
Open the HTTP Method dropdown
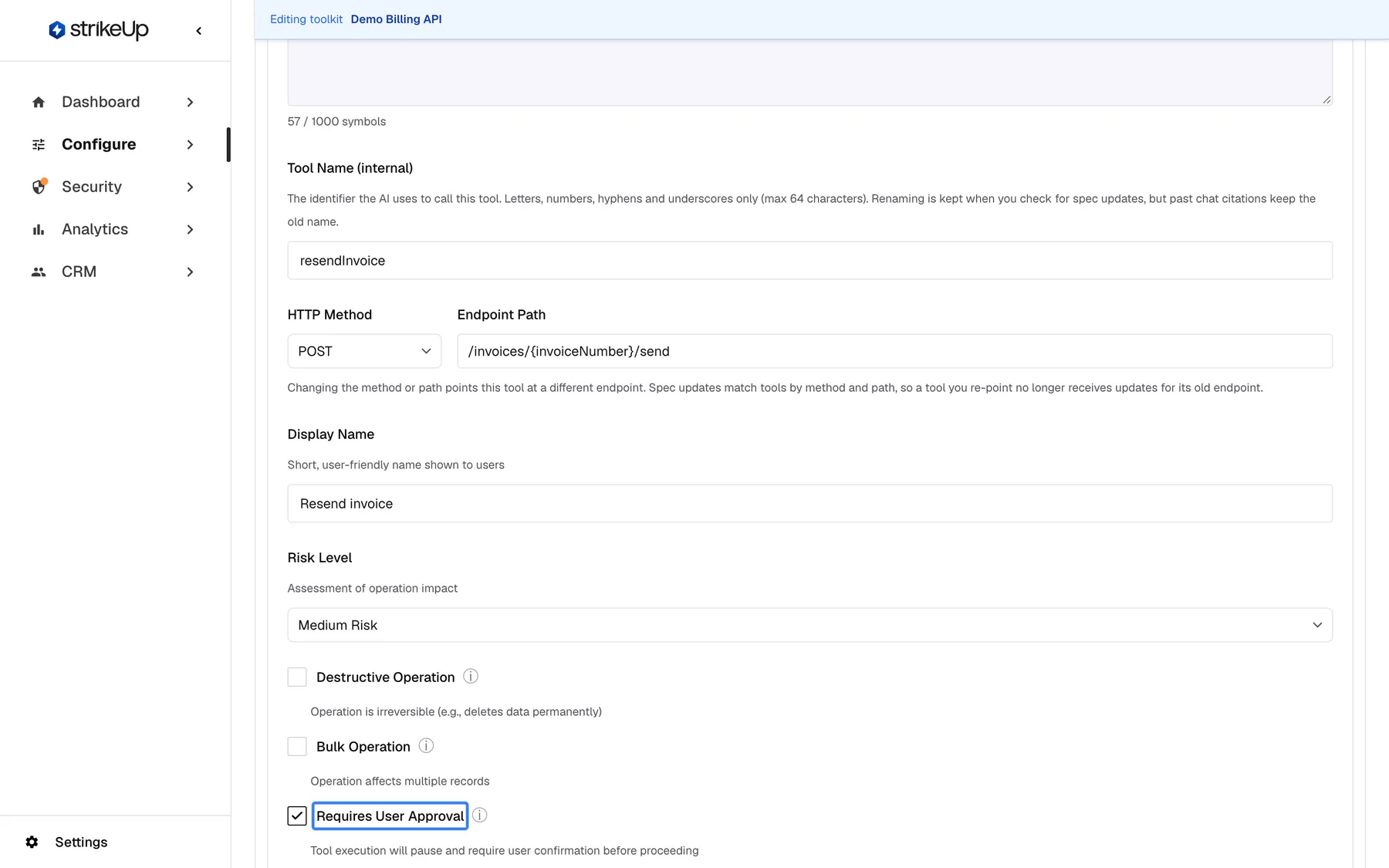(364, 351)
